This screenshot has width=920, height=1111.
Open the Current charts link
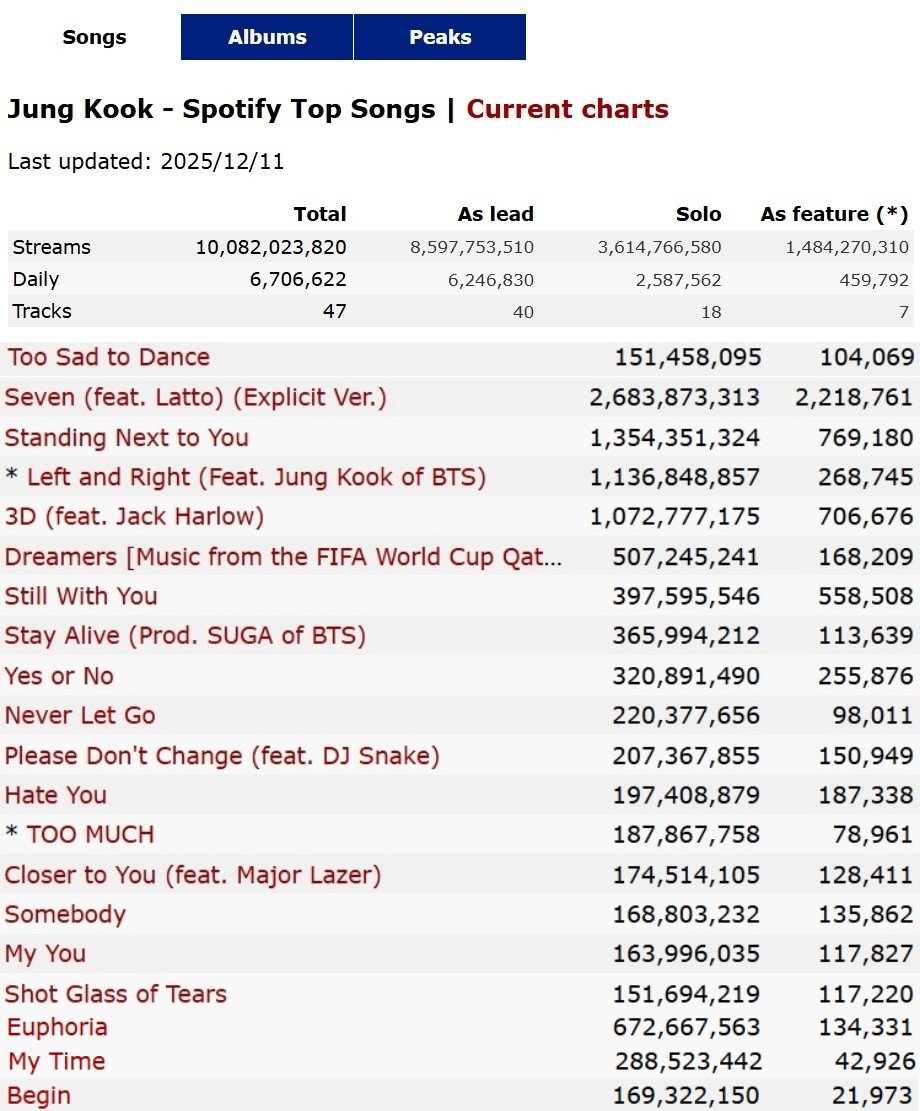[x=567, y=109]
